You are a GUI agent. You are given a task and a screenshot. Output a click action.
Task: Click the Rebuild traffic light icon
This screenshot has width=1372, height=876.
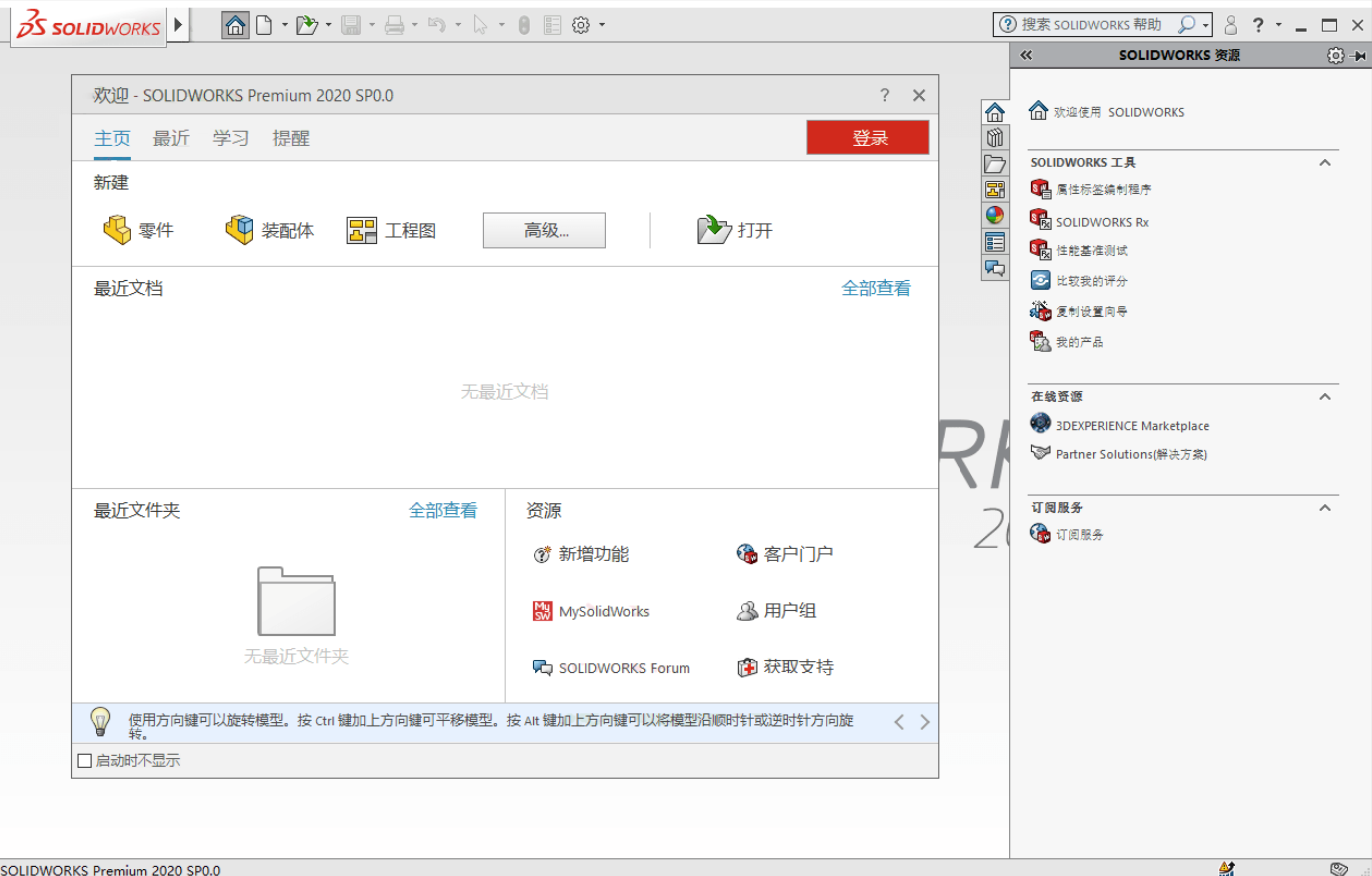click(x=524, y=25)
